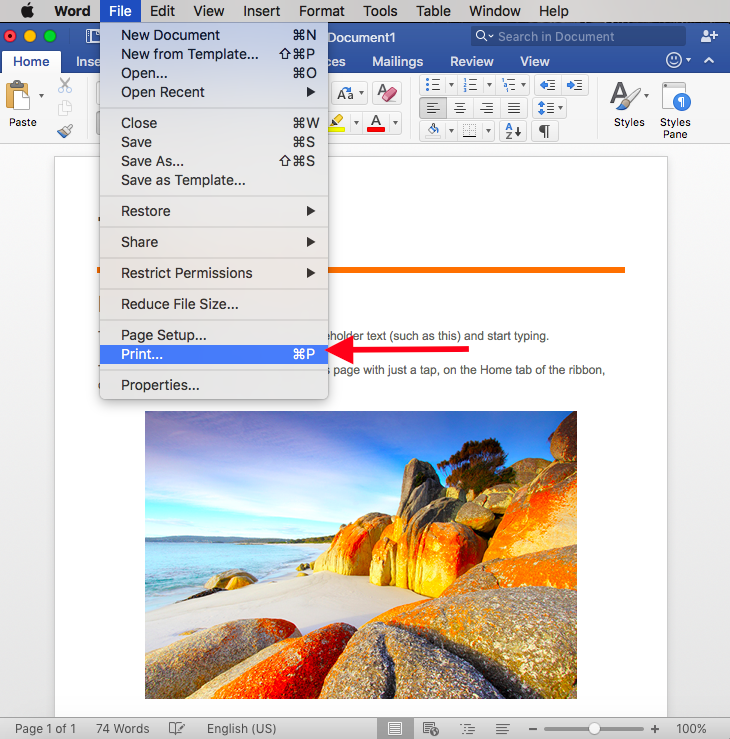Click the zoom slider handle
Image resolution: width=730 pixels, height=739 pixels.
click(x=594, y=729)
